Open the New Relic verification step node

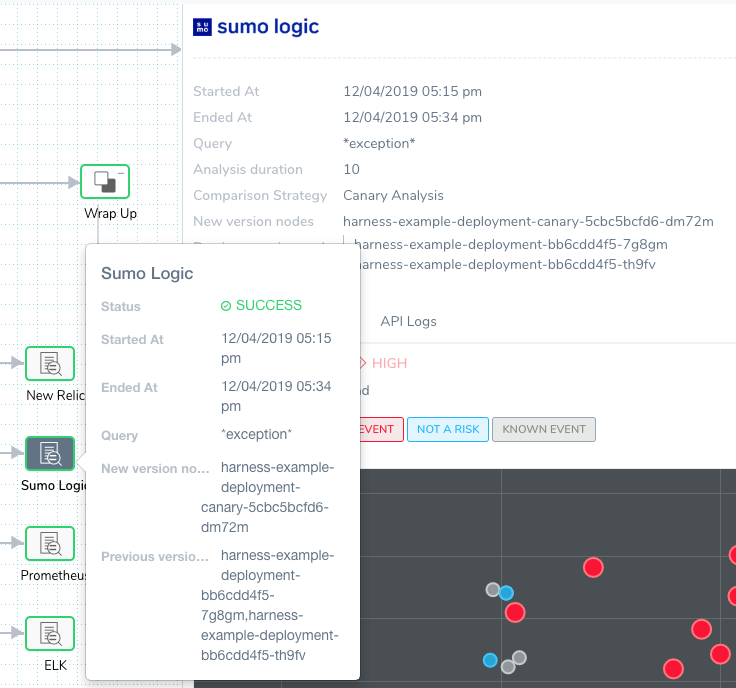[x=50, y=363]
